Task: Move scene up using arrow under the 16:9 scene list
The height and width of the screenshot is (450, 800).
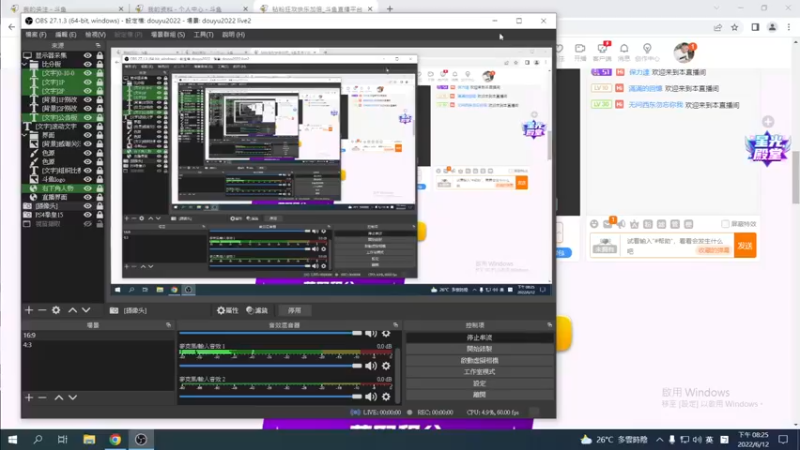Action: coord(59,397)
